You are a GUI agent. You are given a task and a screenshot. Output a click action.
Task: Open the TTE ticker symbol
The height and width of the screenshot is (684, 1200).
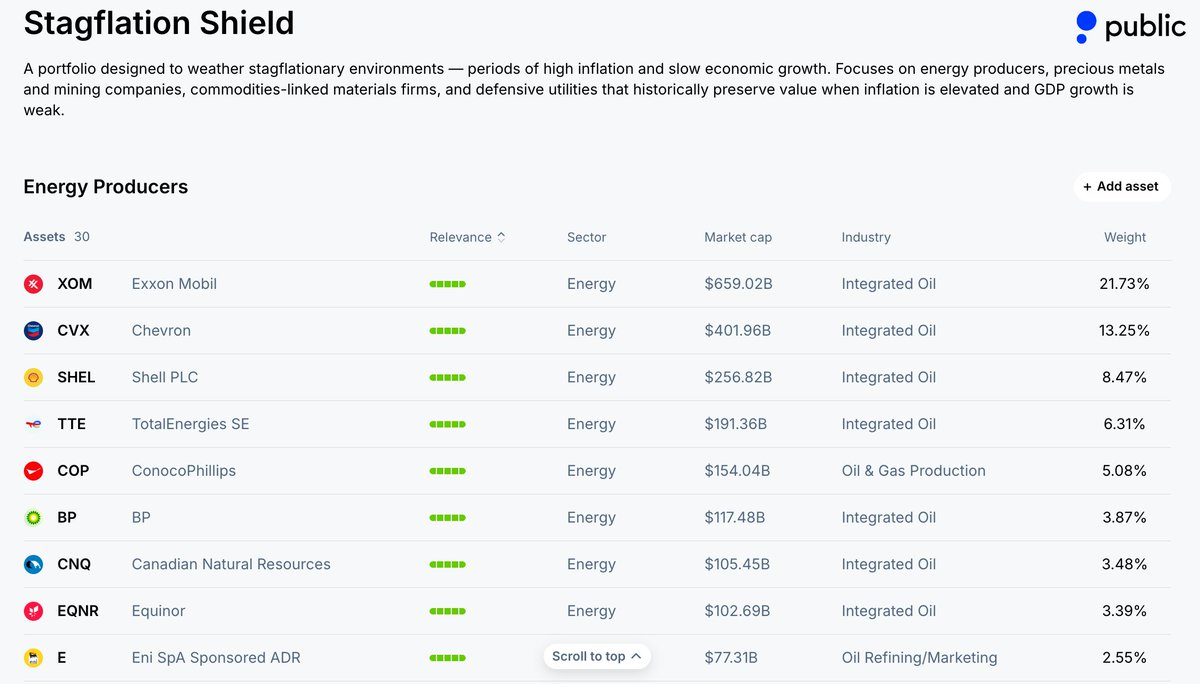pos(72,424)
